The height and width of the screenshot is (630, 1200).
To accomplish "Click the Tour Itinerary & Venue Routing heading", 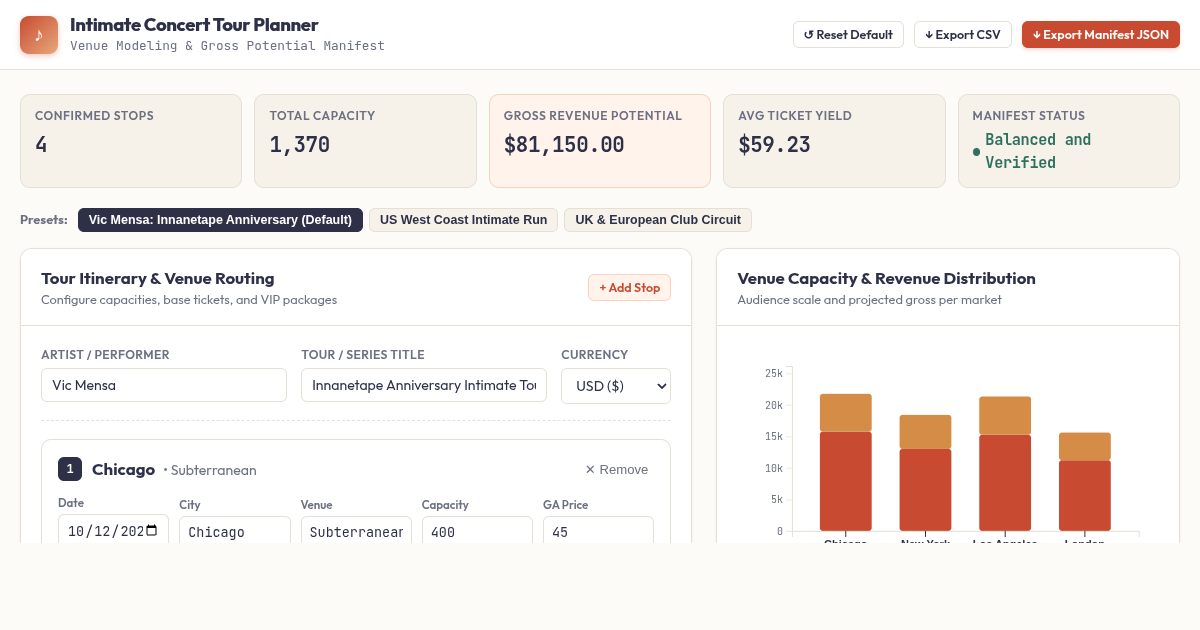I will 158,278.
